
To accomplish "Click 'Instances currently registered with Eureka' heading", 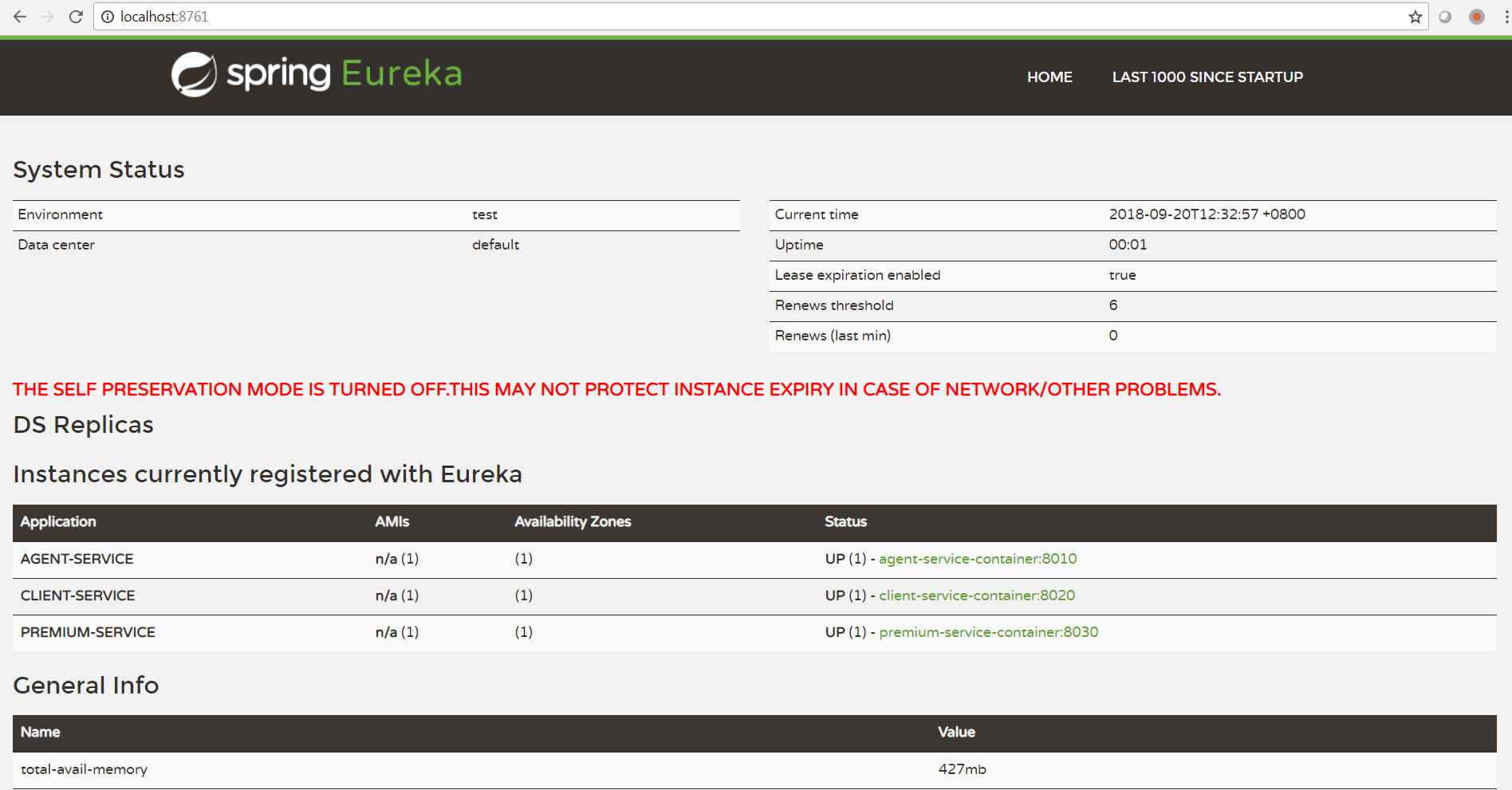I will pos(268,474).
